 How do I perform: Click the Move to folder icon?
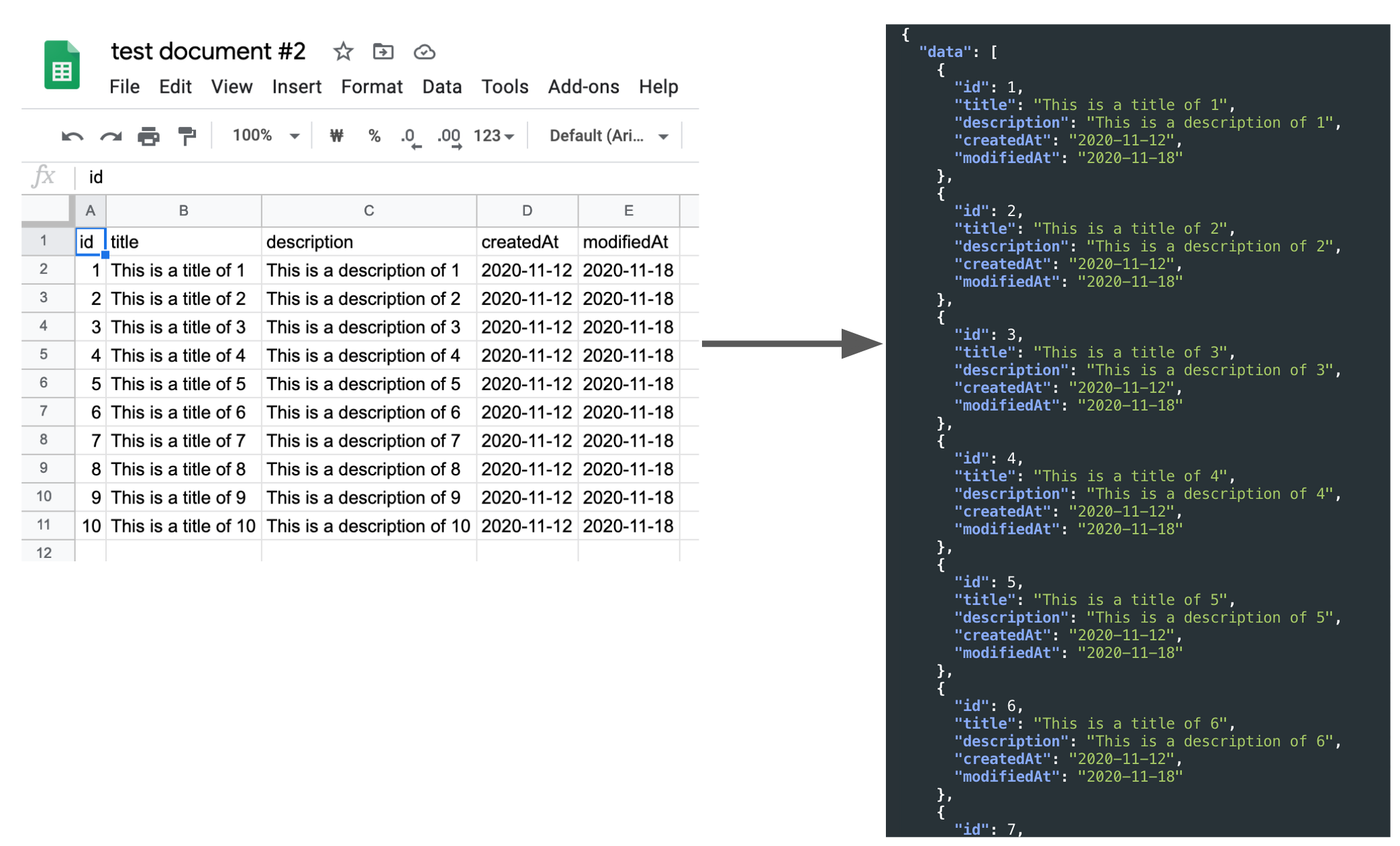click(383, 52)
